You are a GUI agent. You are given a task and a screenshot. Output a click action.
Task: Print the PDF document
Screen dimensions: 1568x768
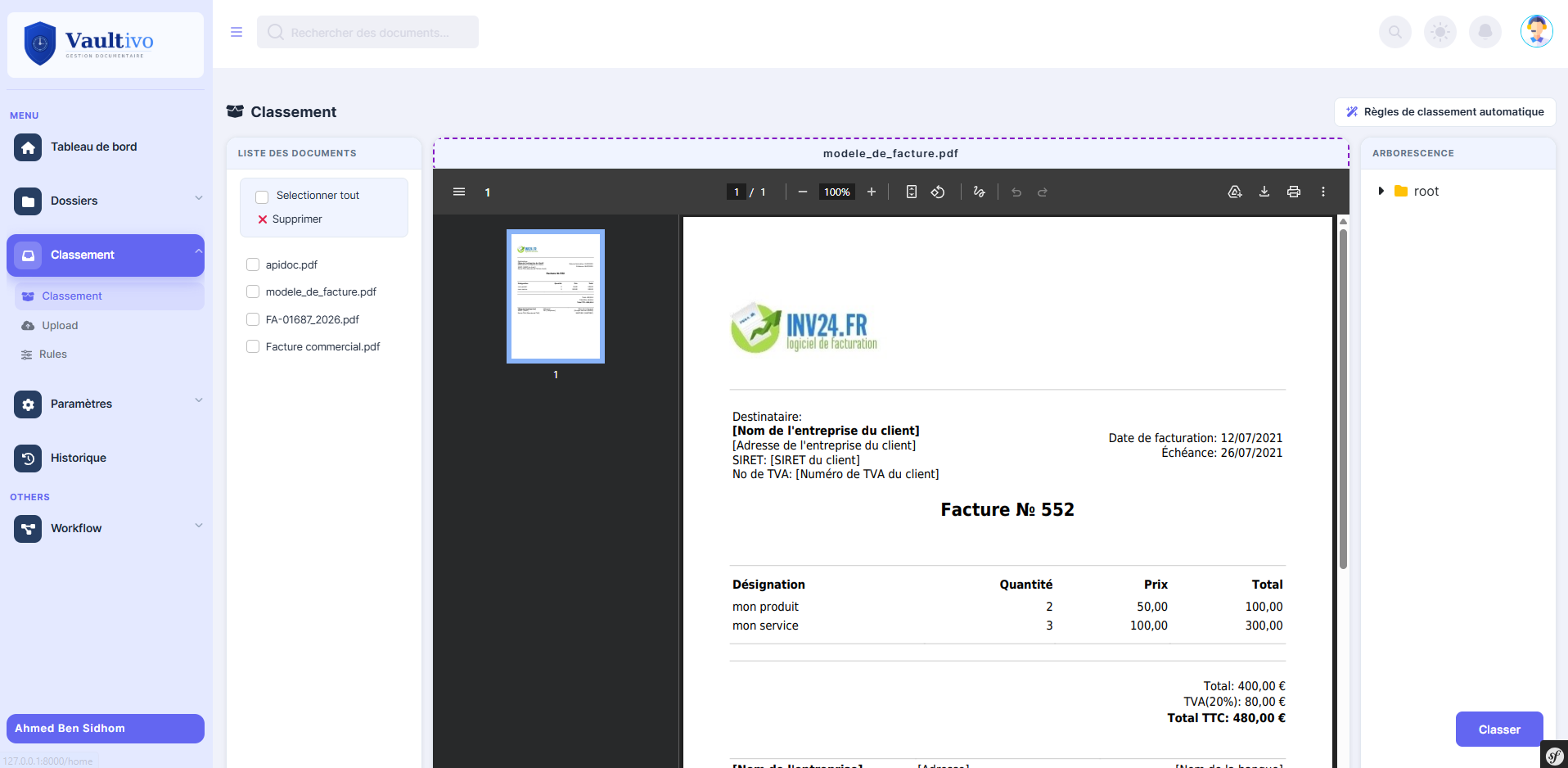tap(1294, 192)
